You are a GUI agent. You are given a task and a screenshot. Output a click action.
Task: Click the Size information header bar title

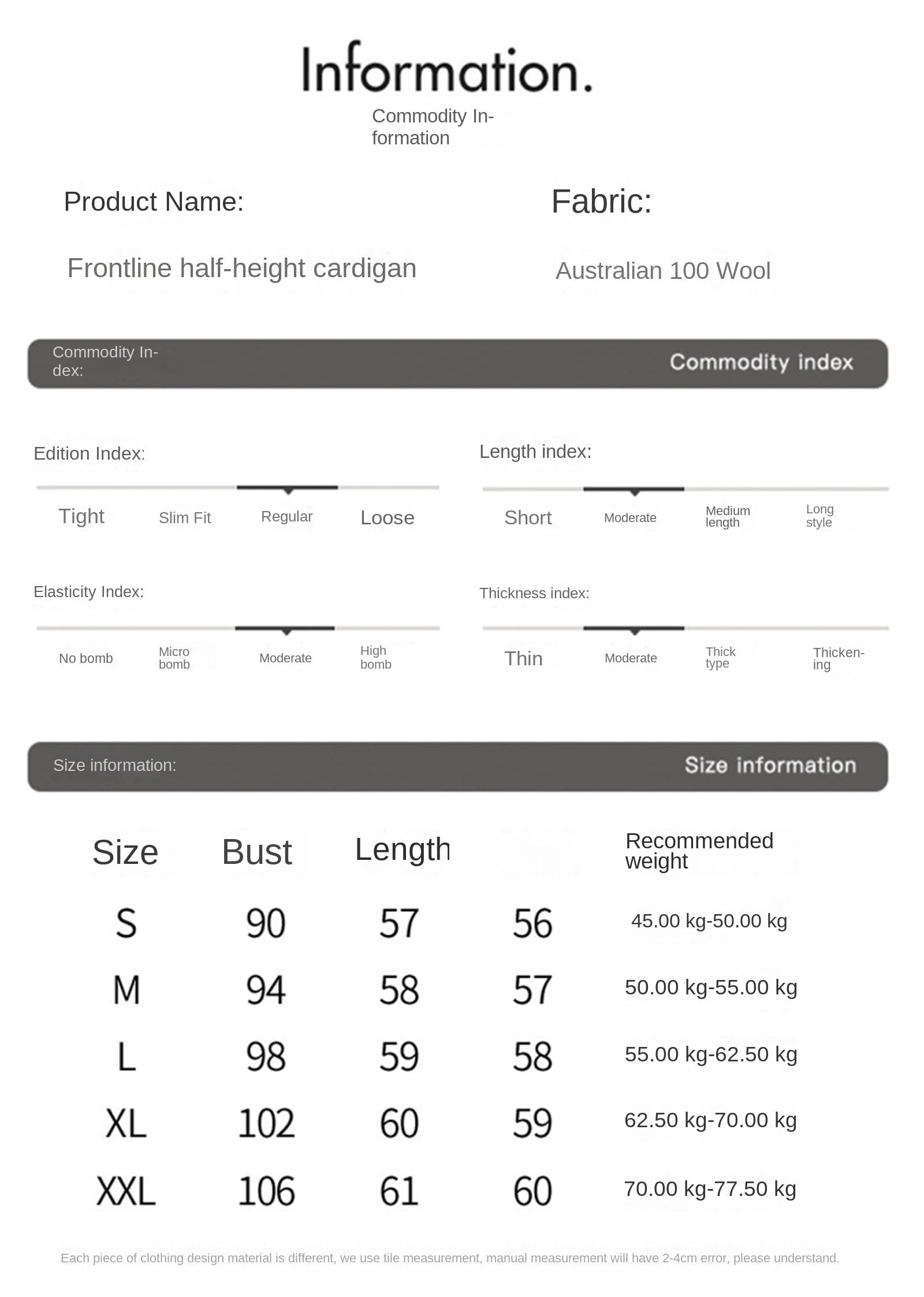[770, 765]
